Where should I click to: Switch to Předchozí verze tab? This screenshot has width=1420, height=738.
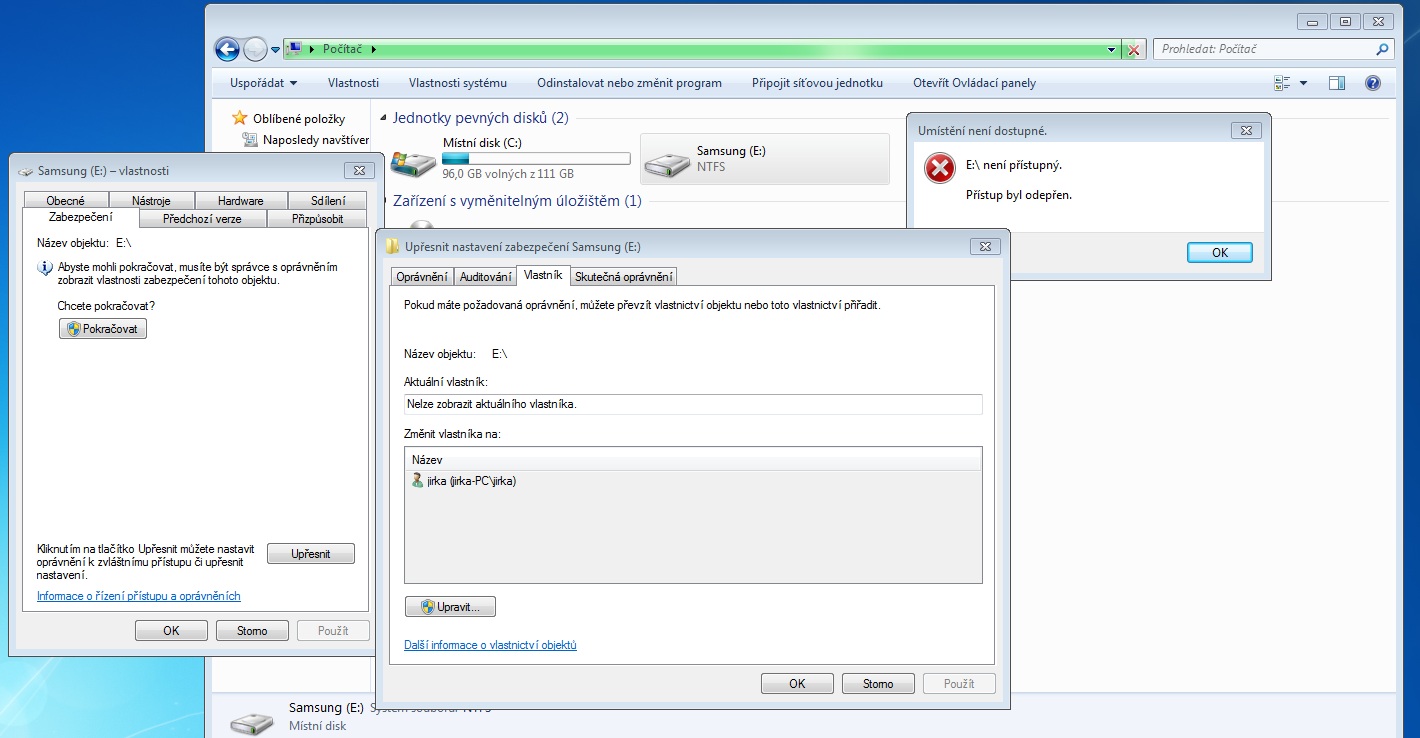coord(202,219)
